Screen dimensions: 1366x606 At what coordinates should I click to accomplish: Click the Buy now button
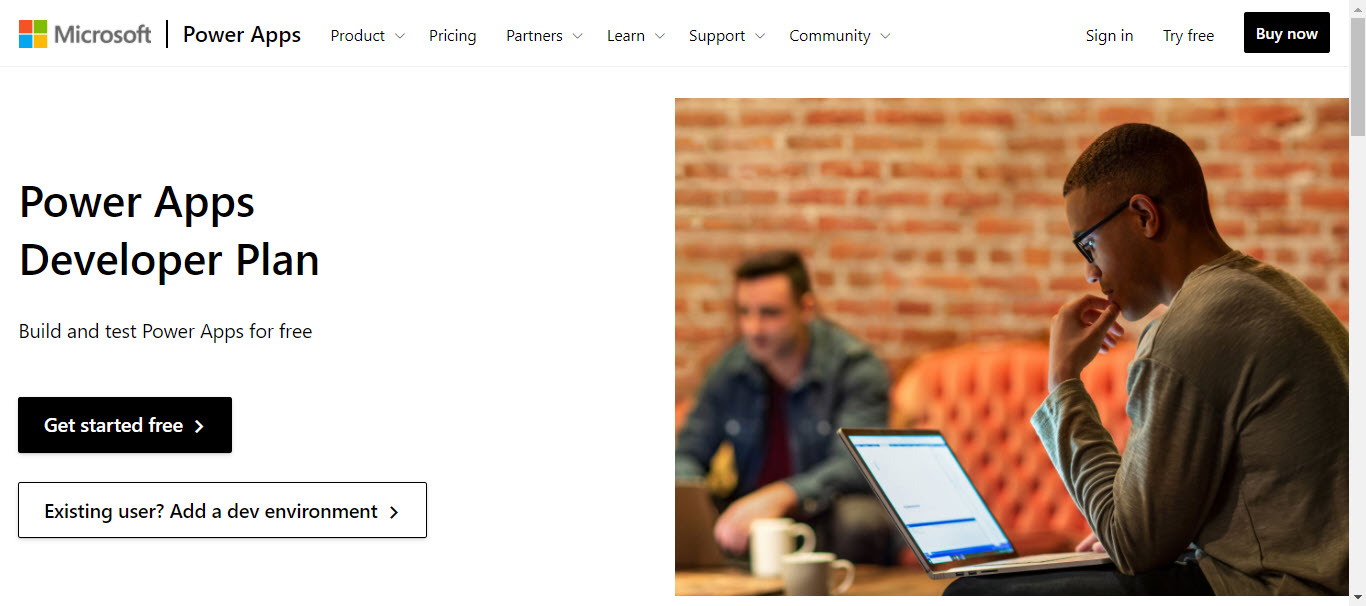point(1287,33)
